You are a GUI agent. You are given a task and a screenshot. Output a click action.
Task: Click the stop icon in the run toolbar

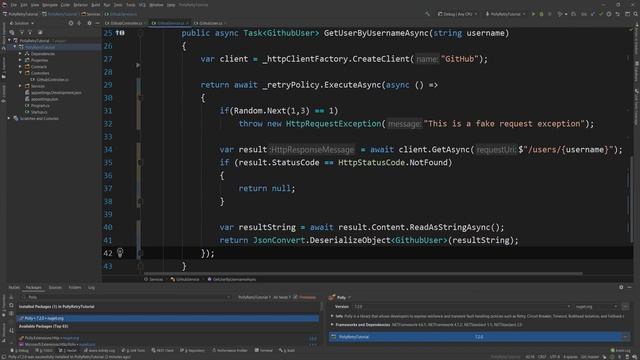tap(549, 14)
